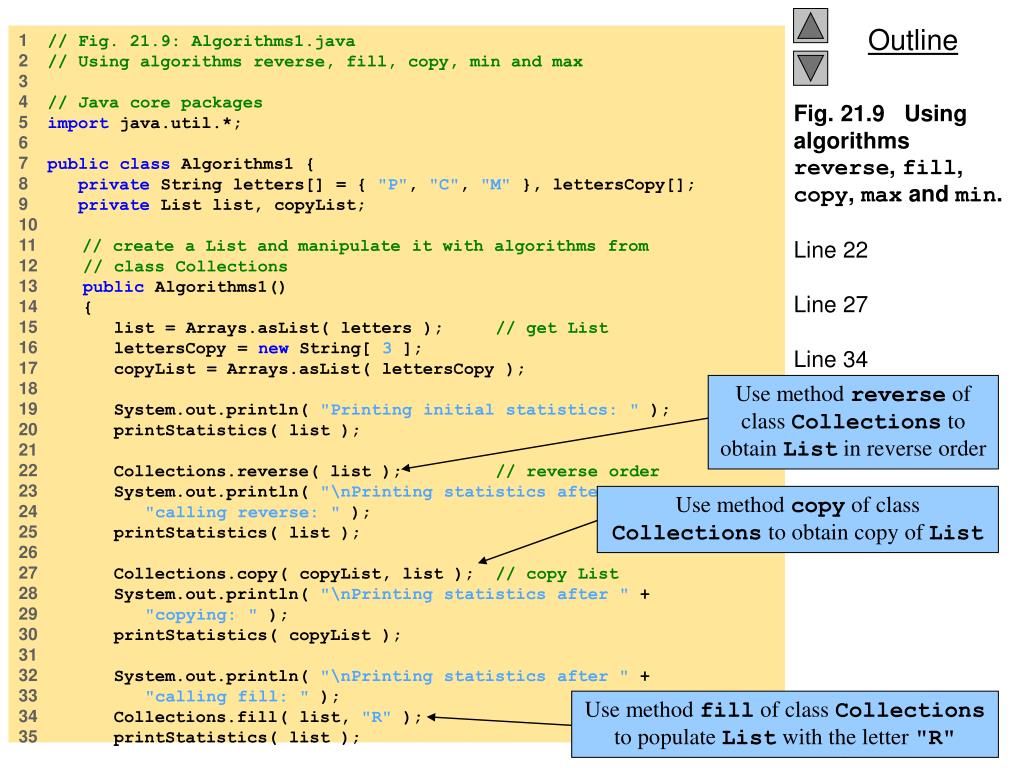Click the down arrow navigation button

click(x=810, y=68)
